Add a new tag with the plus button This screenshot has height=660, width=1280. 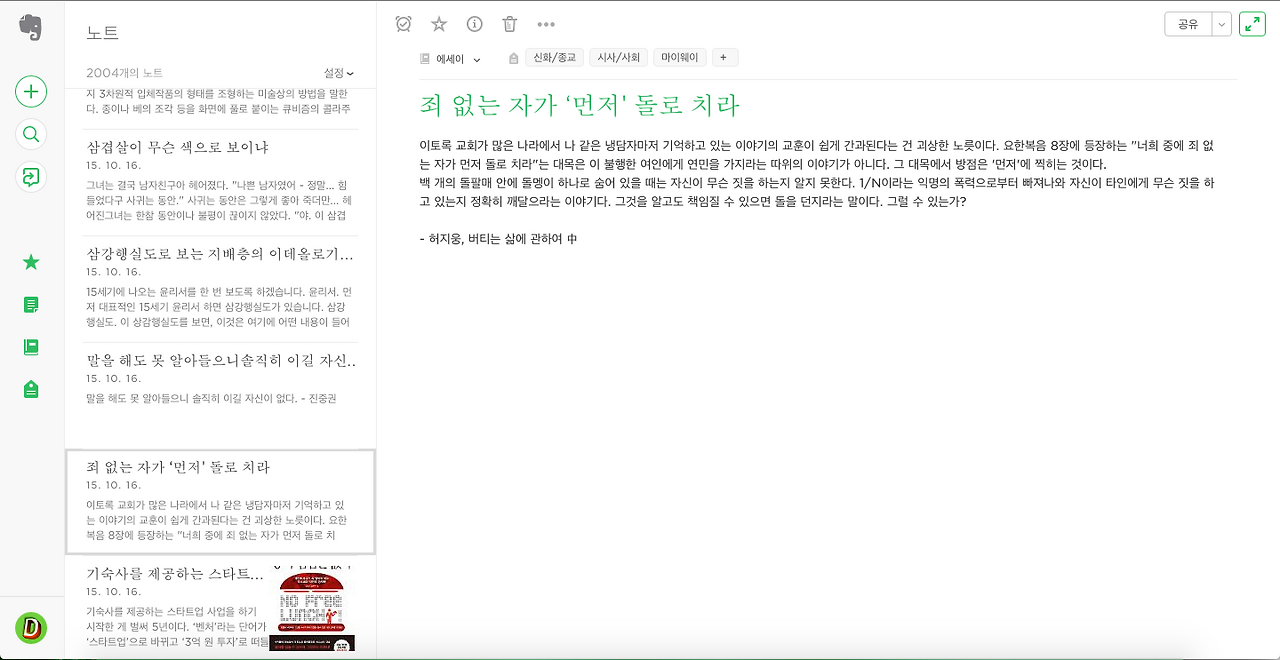[724, 57]
